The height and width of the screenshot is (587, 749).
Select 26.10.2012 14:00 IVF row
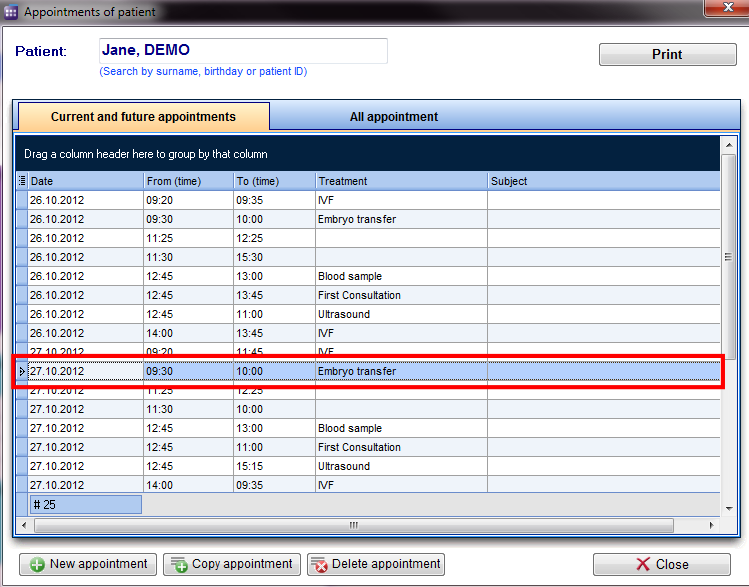(x=368, y=333)
